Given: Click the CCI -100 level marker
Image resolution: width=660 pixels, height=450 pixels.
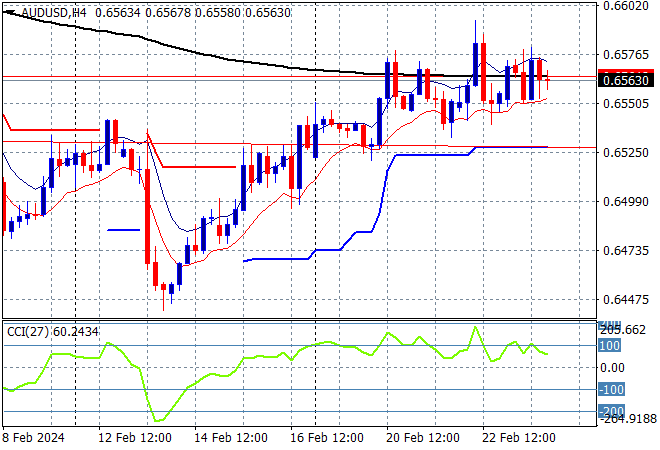Looking at the screenshot, I should (611, 389).
